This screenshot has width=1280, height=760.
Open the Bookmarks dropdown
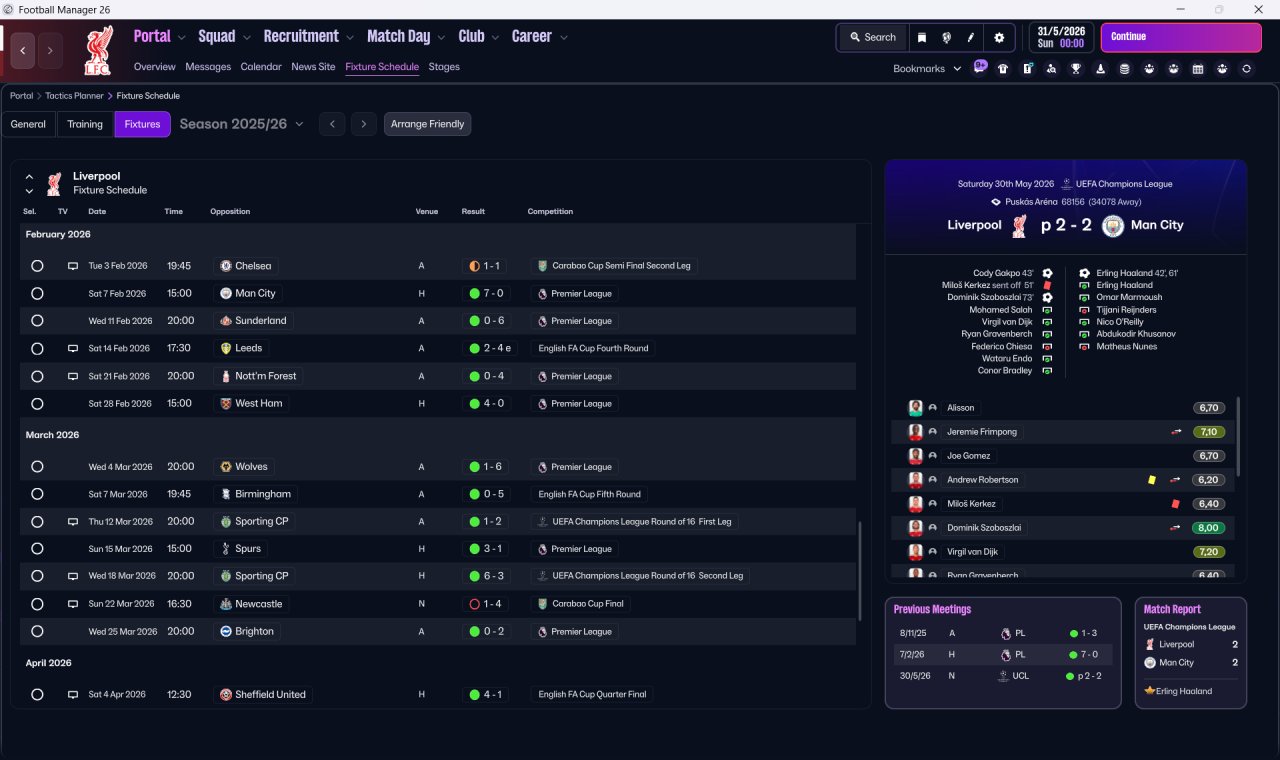click(927, 69)
